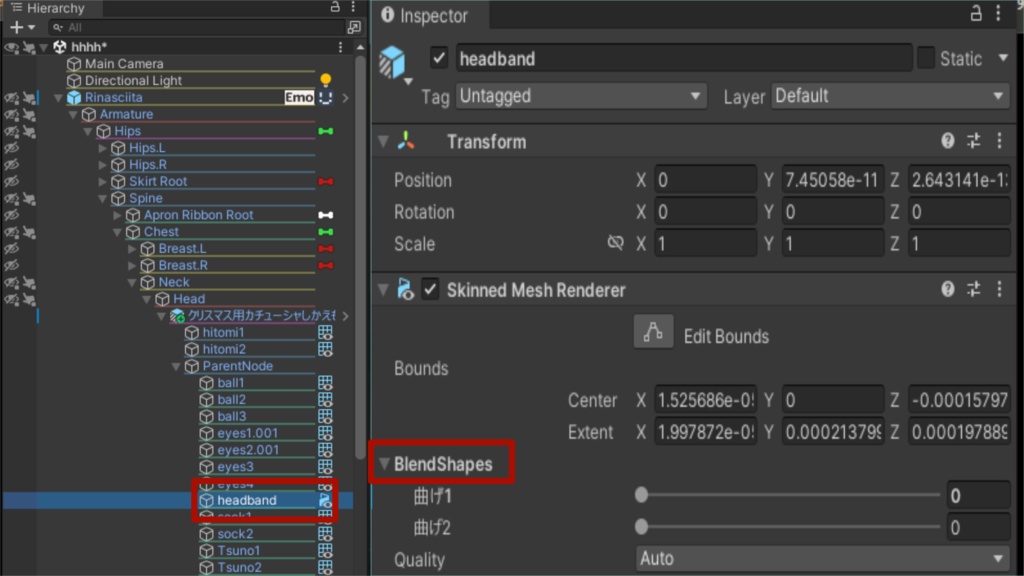Switch to the Inspector tab

425,15
